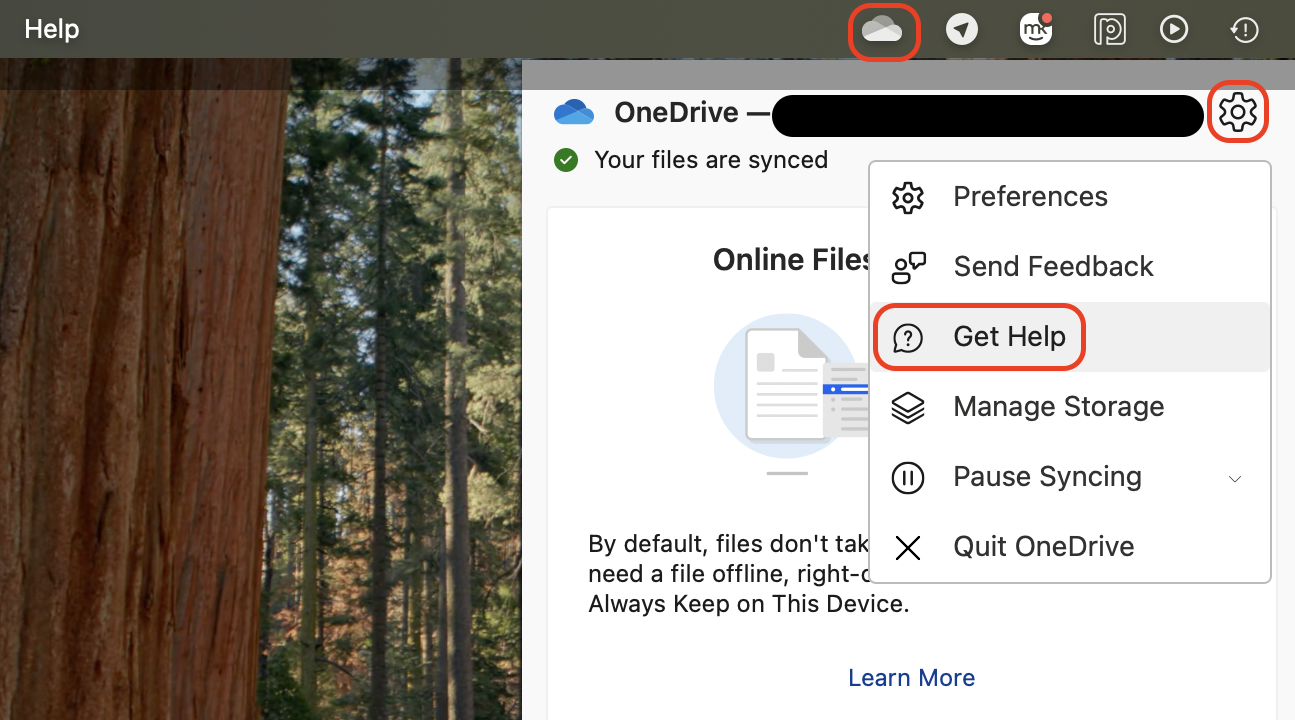1295x720 pixels.
Task: Expand the Pause Syncing chevron
Action: pos(1235,478)
